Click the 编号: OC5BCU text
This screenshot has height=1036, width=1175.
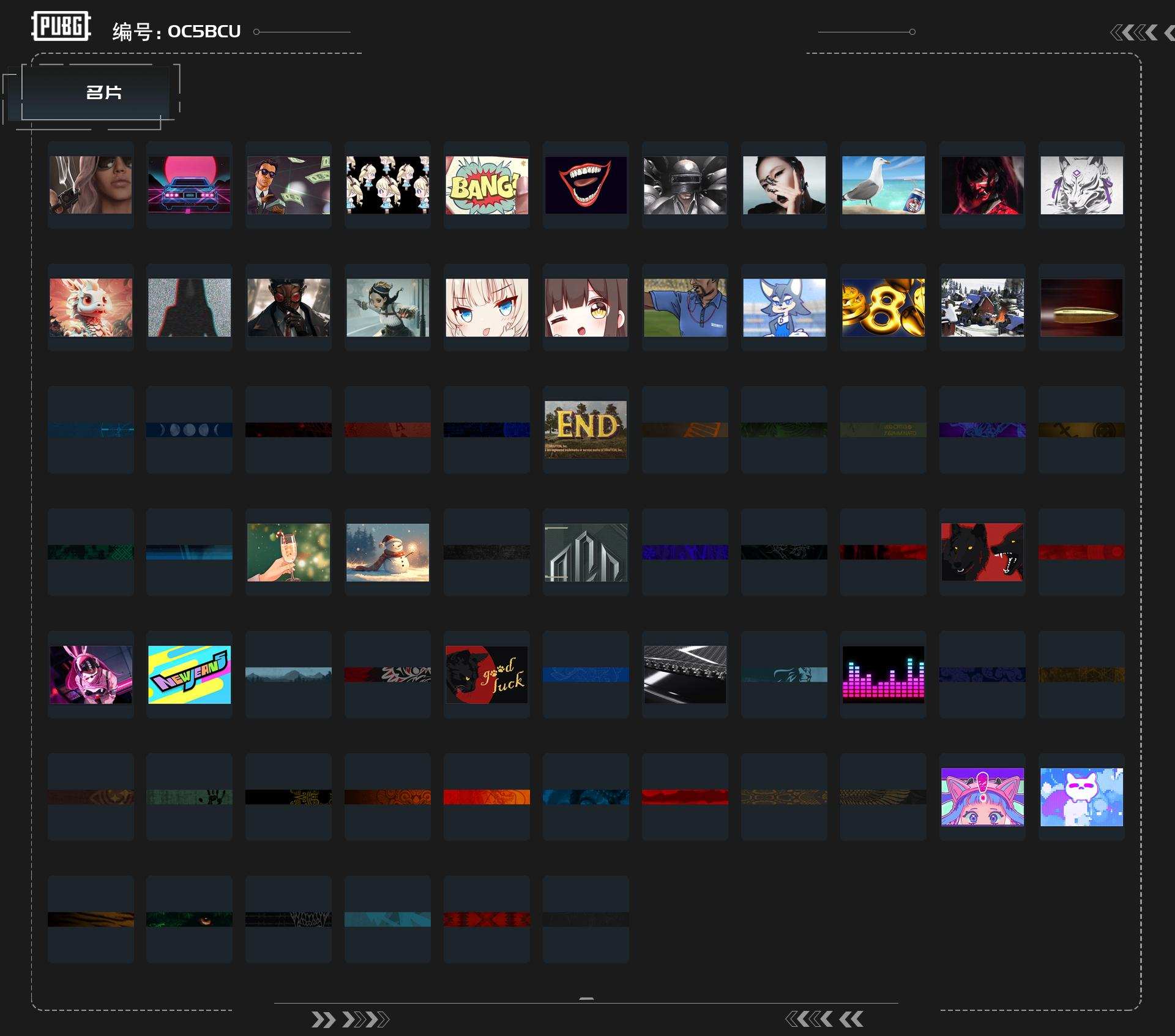(x=176, y=31)
